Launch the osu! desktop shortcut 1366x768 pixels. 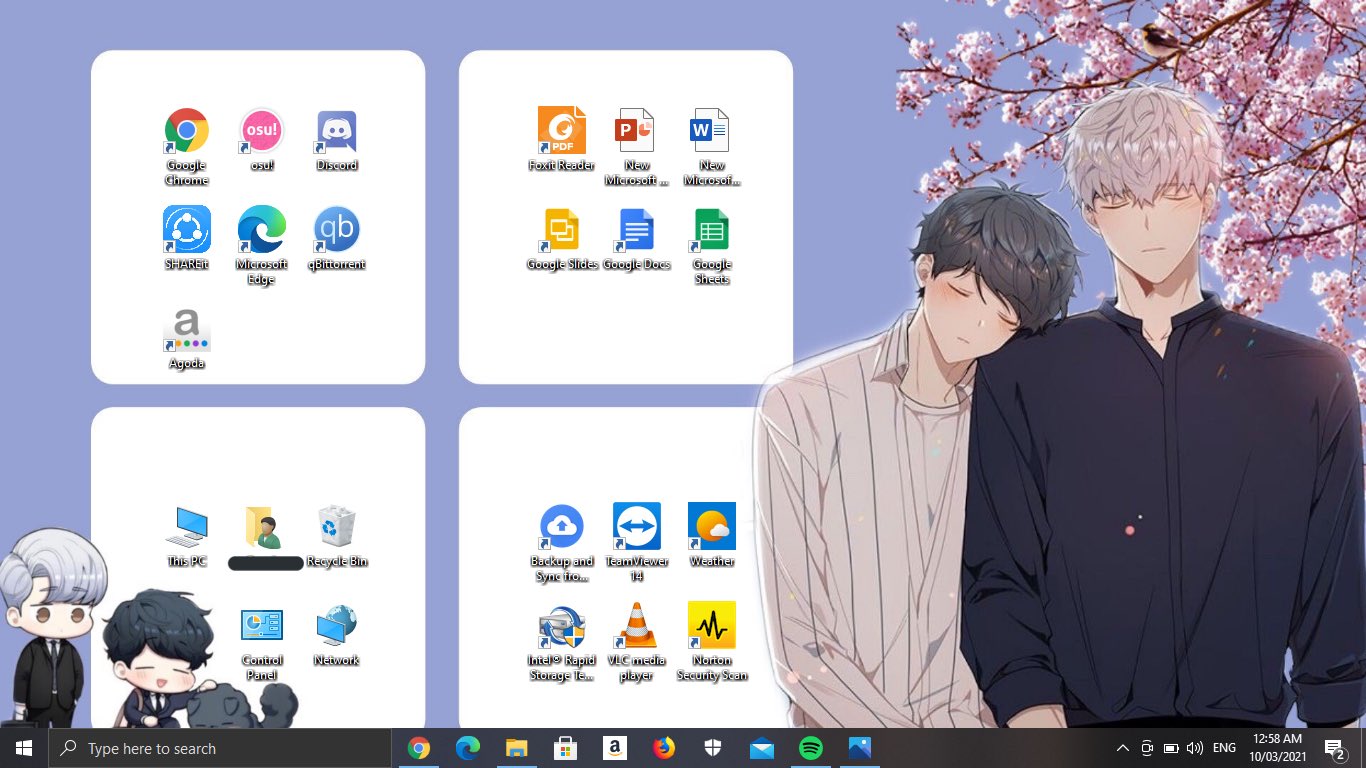[x=262, y=140]
